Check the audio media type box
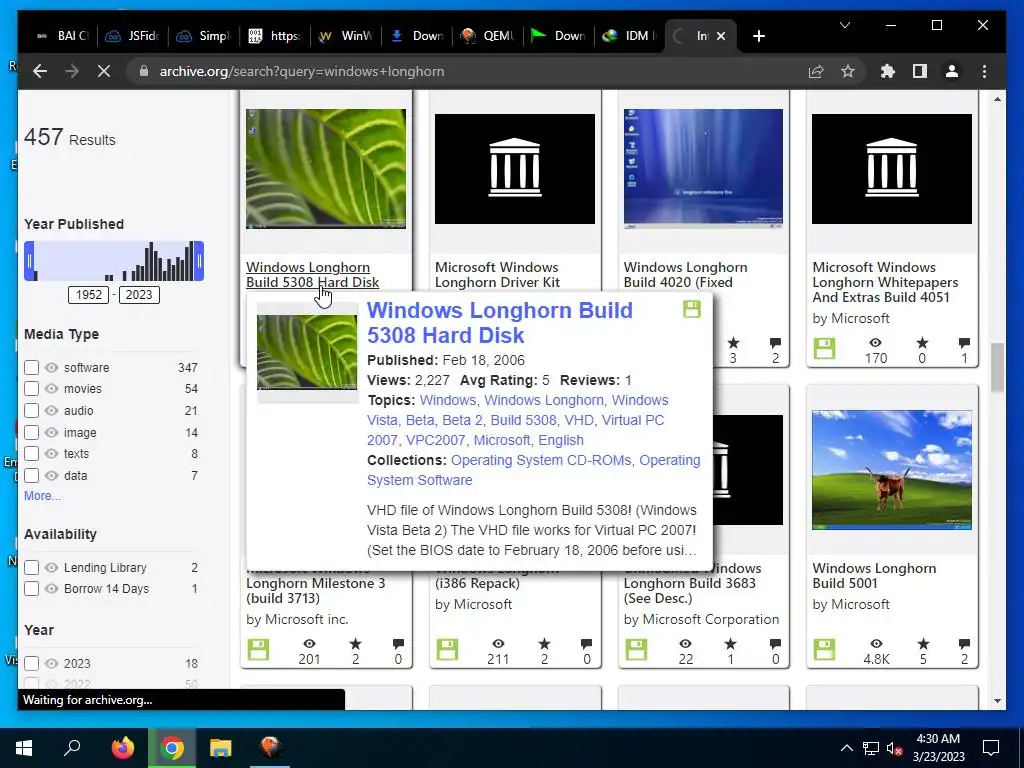The height and width of the screenshot is (768, 1024). point(31,411)
